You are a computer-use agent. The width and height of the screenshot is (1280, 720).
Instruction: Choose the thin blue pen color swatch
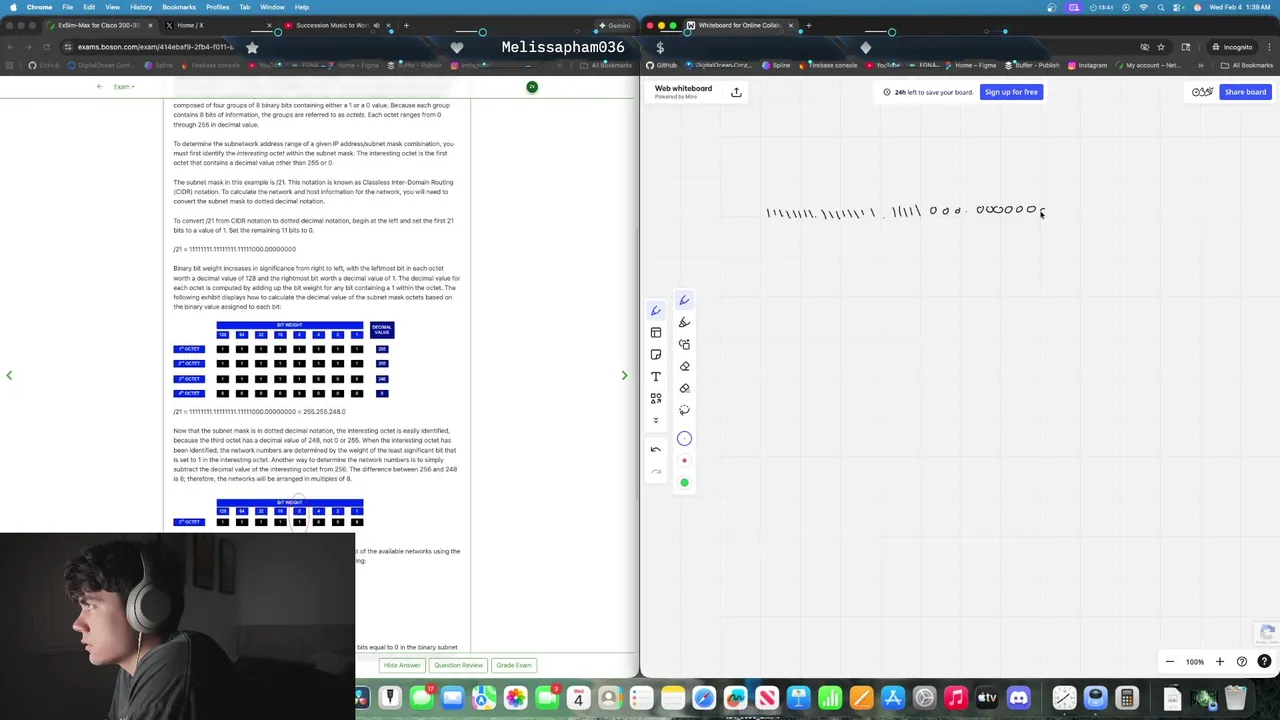coord(684,438)
